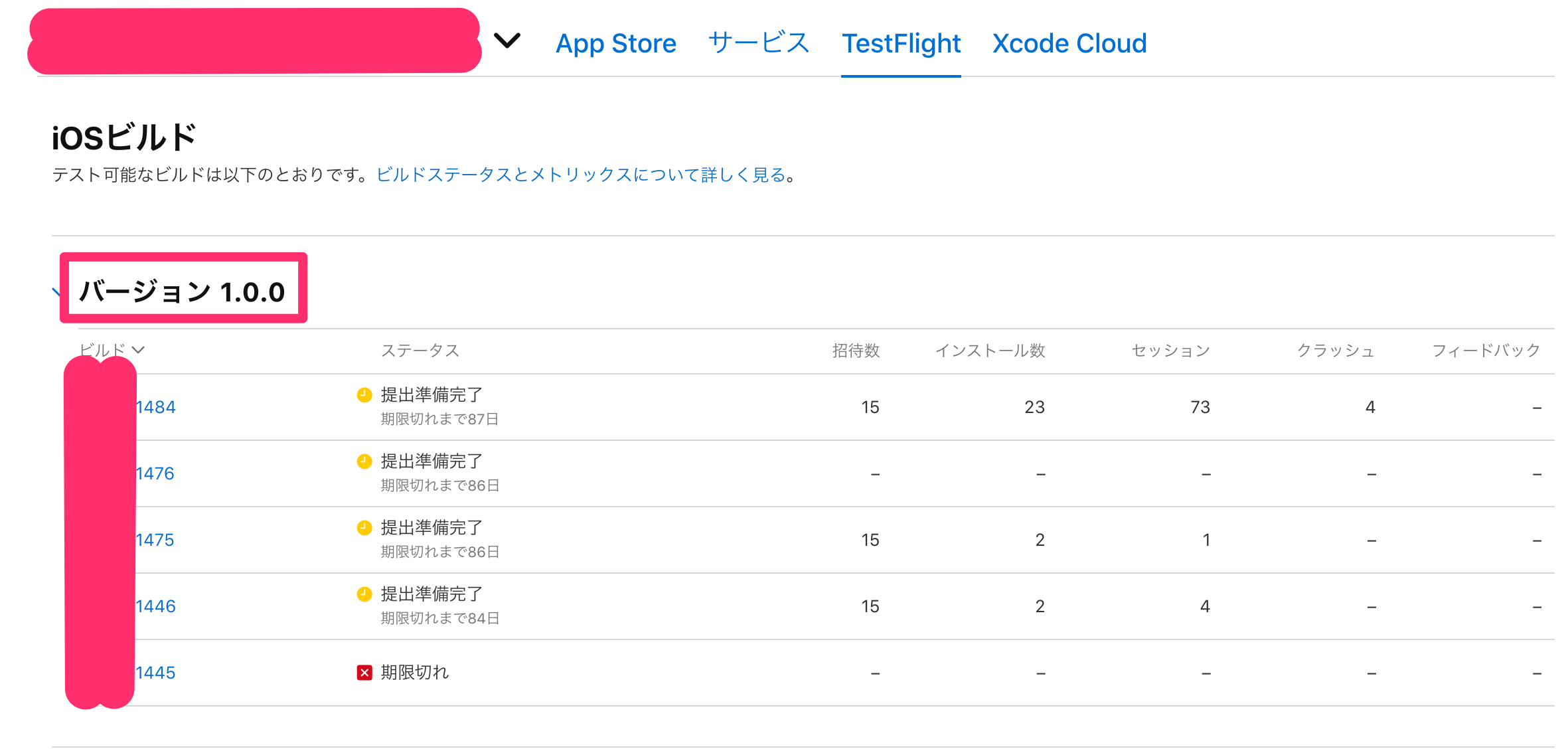The image size is (1568, 749).
Task: Click the yellow clock icon on build 1476 row
Action: tap(364, 461)
